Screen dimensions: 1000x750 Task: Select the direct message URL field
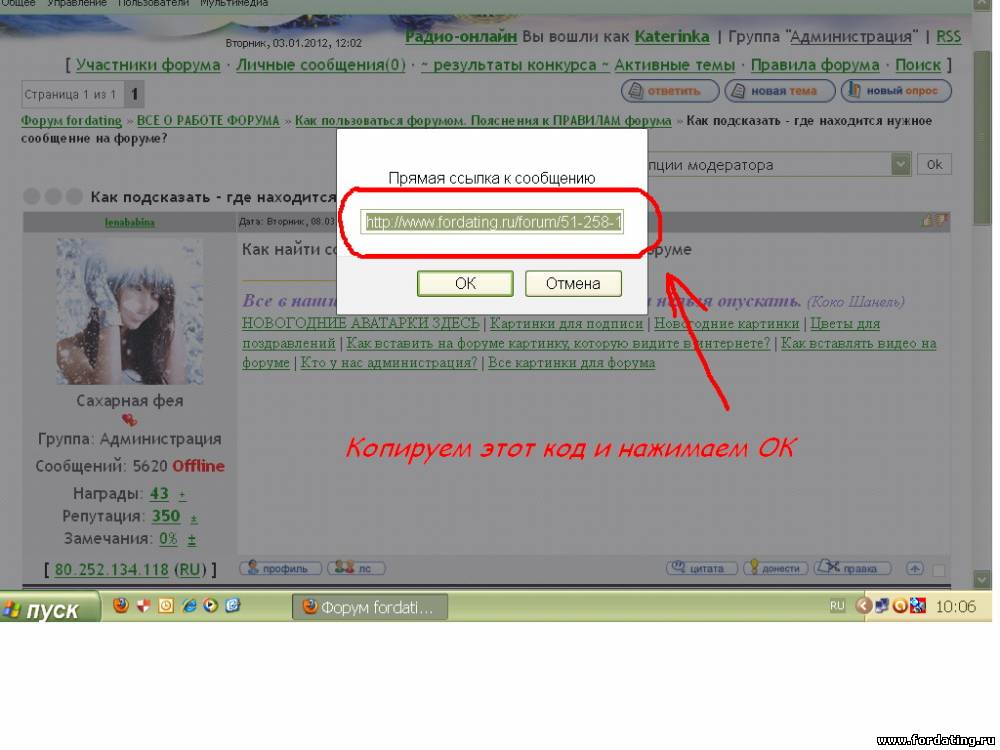point(492,222)
